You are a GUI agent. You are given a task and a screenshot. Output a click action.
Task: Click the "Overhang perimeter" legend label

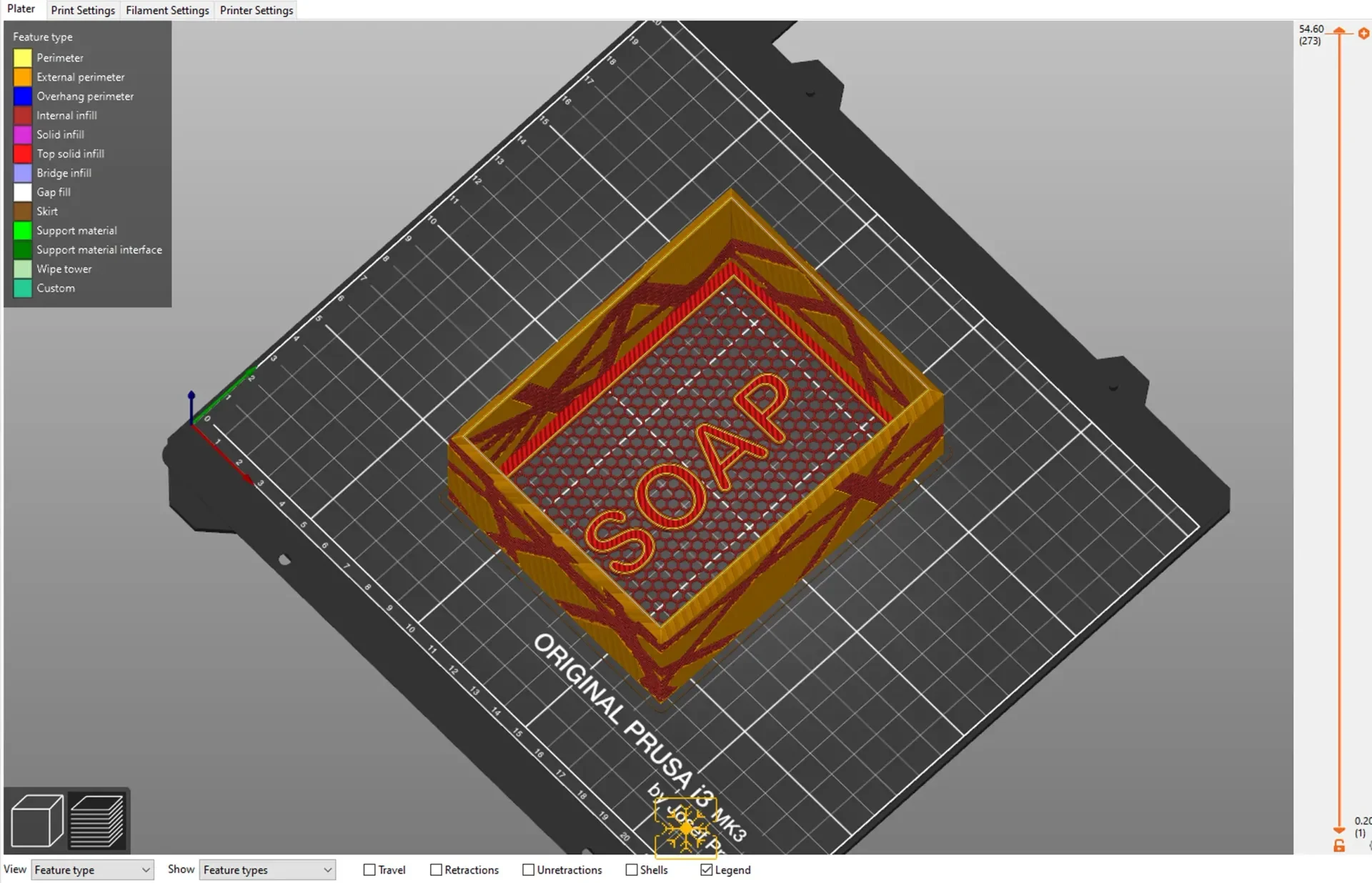(85, 96)
